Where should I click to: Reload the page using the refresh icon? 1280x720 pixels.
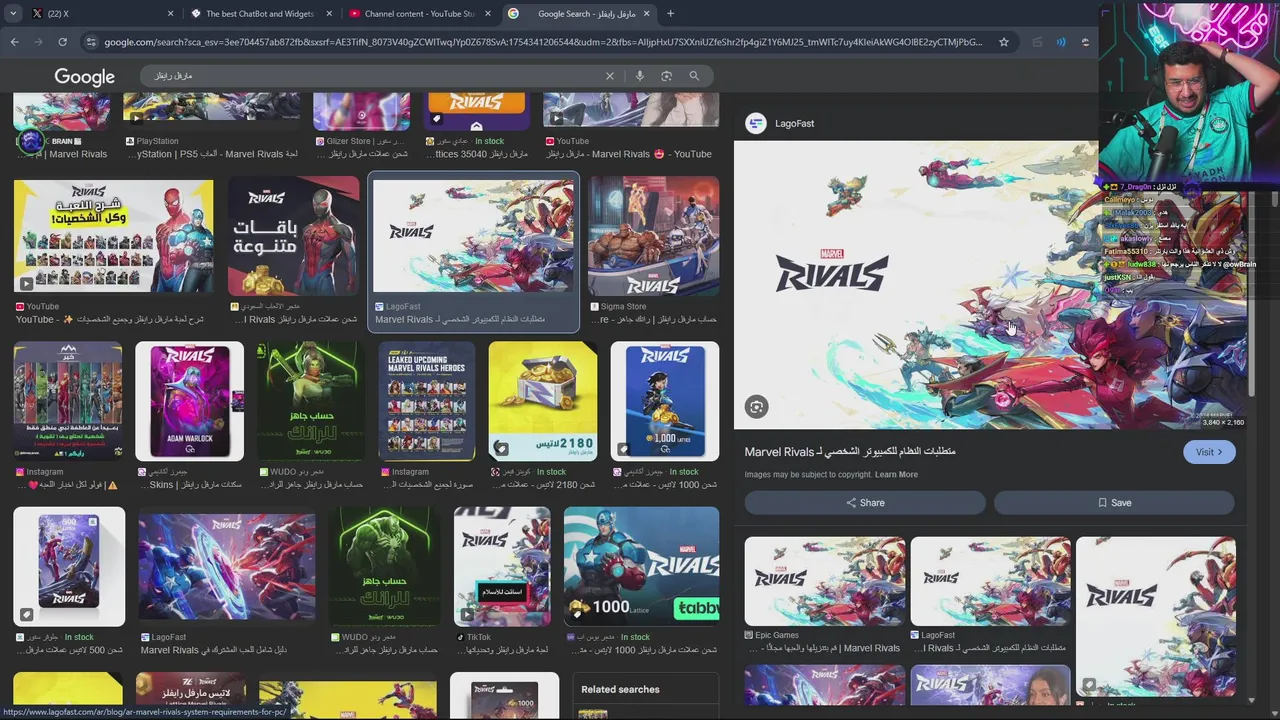62,42
